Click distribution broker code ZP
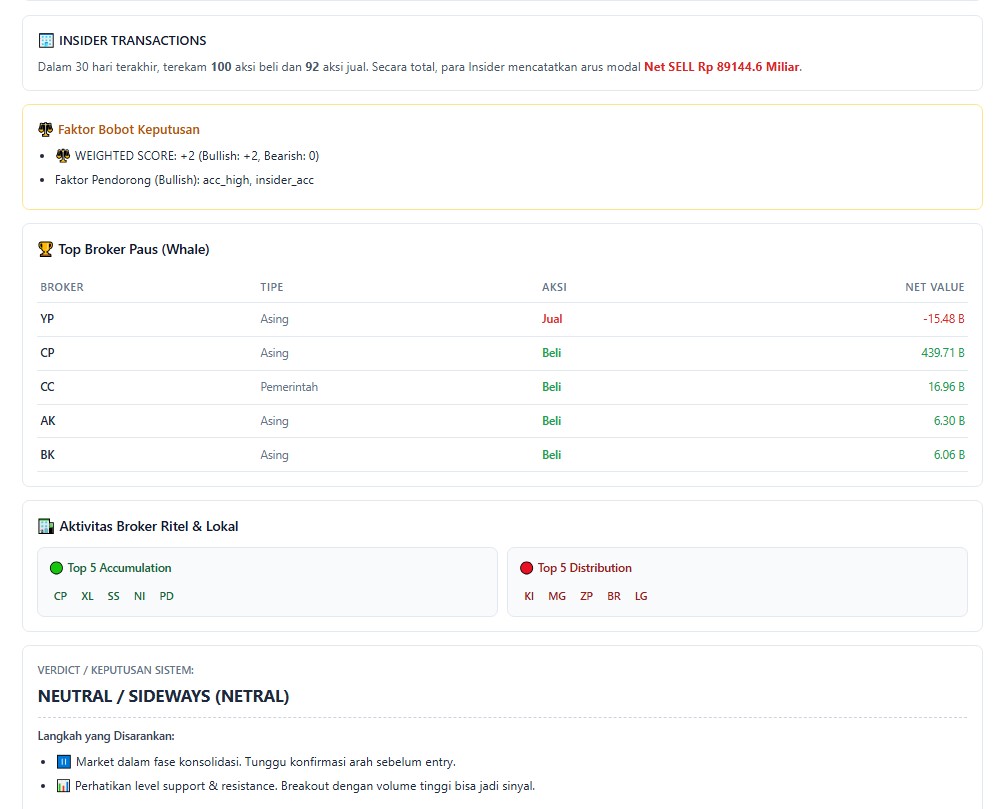The height and width of the screenshot is (809, 1005). (x=586, y=596)
